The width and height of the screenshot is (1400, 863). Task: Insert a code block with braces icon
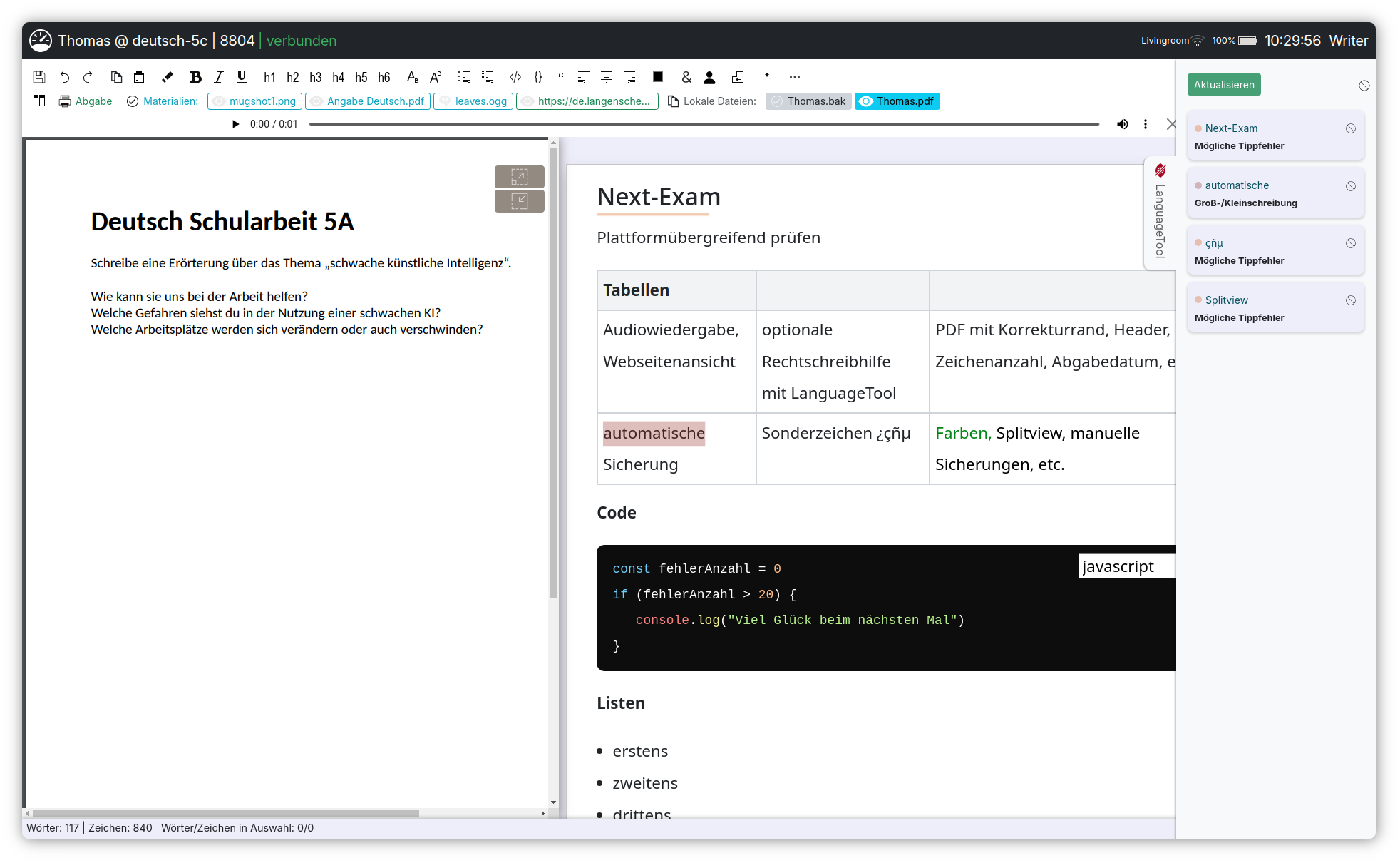538,77
